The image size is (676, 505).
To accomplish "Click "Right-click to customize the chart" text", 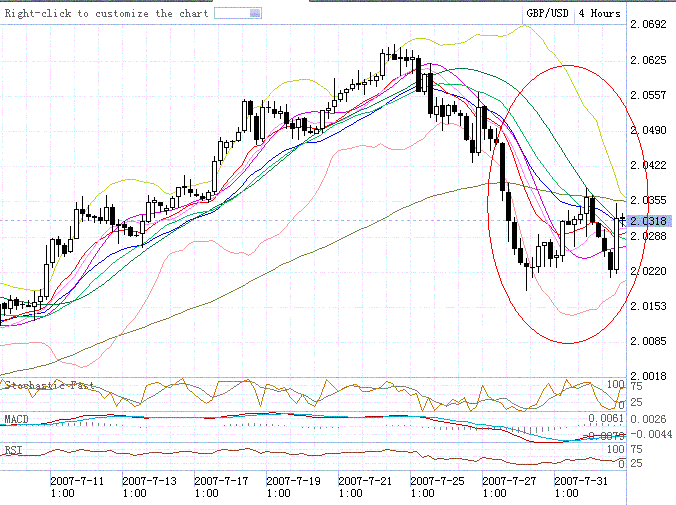I will click(x=104, y=14).
